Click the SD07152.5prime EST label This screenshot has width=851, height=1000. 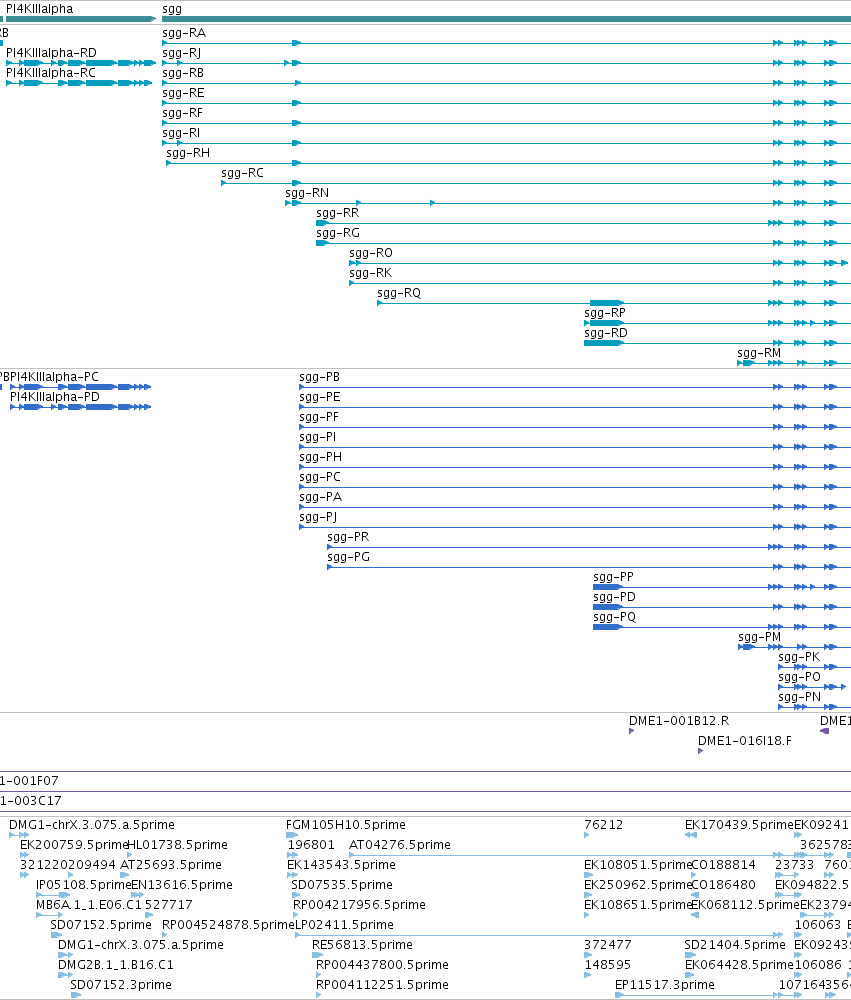(101, 925)
